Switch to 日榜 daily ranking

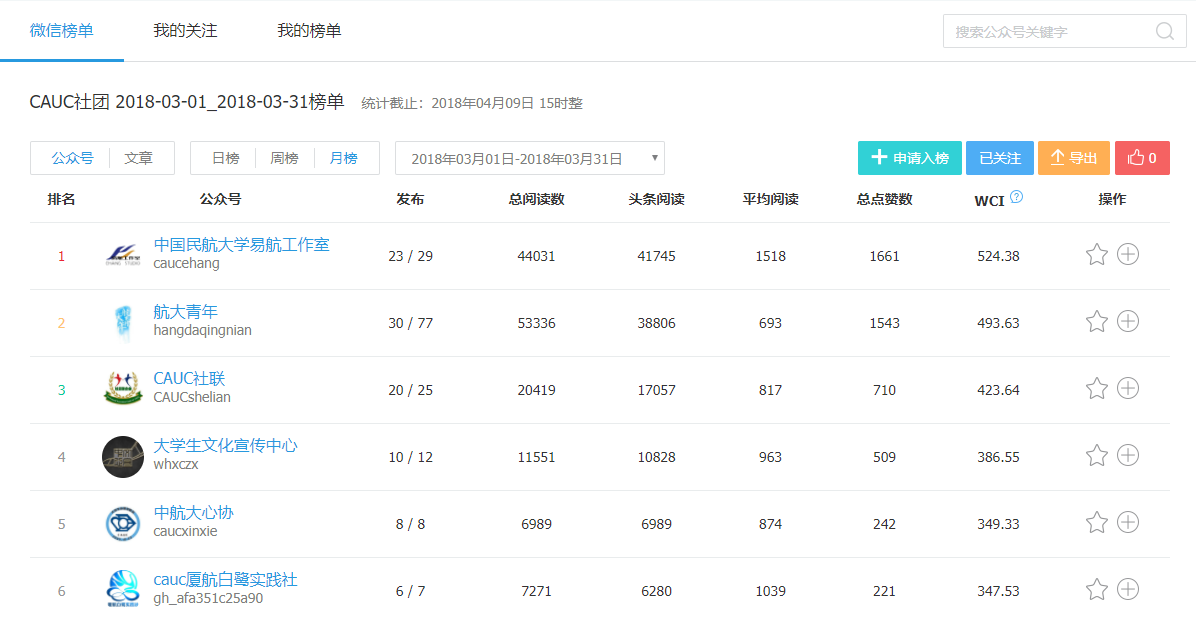point(225,158)
